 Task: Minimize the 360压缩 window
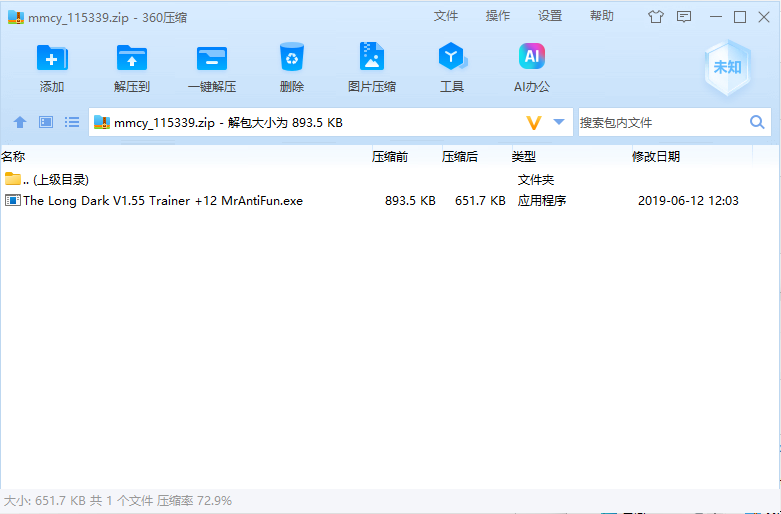(x=716, y=17)
